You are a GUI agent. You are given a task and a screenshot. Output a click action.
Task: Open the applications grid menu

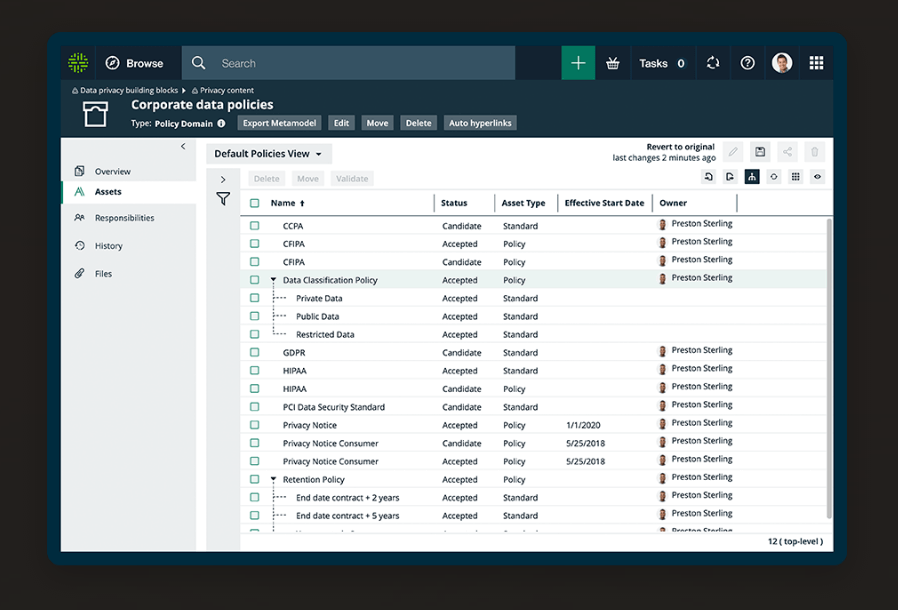[816, 62]
